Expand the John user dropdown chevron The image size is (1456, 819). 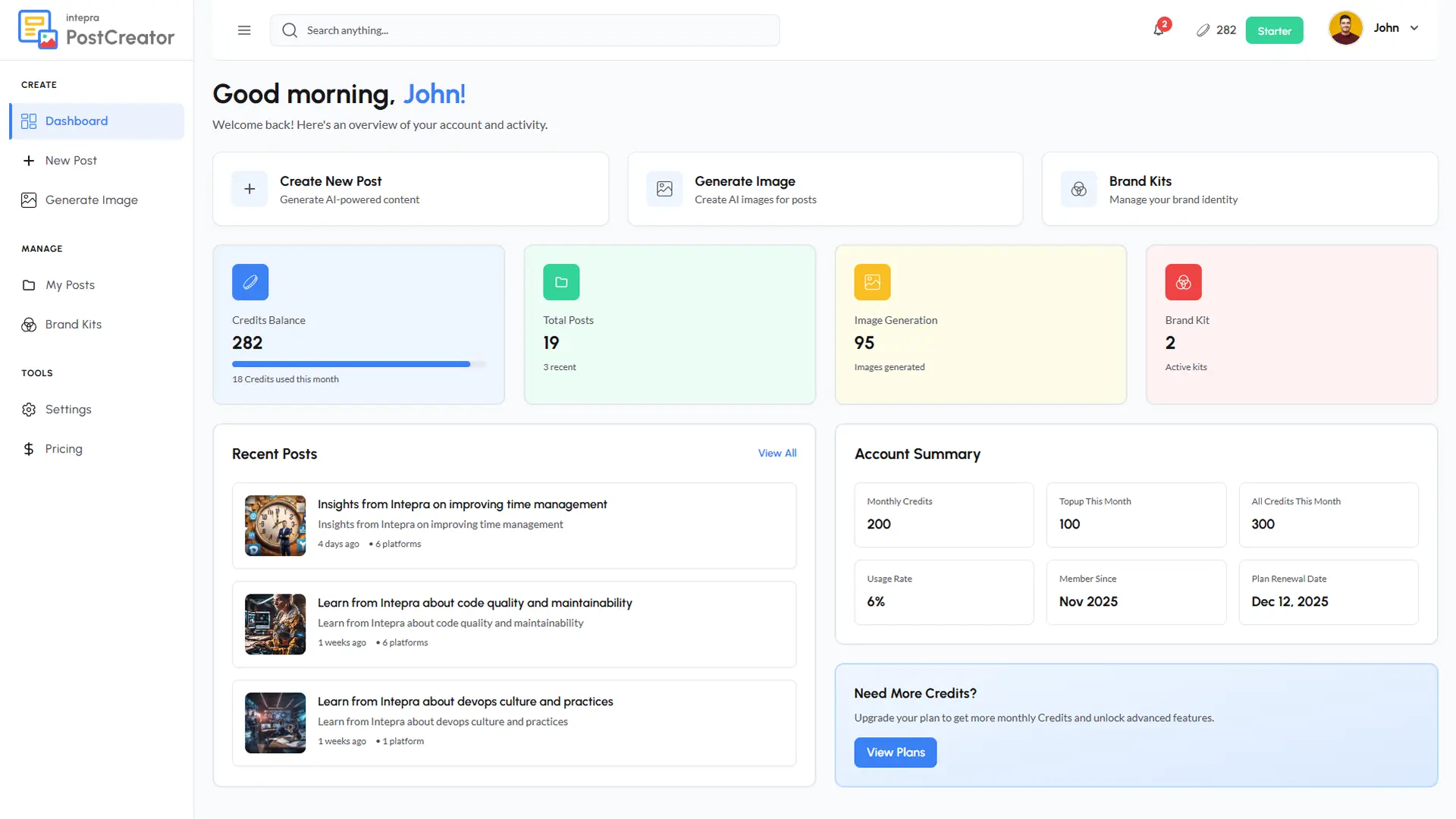(1414, 28)
